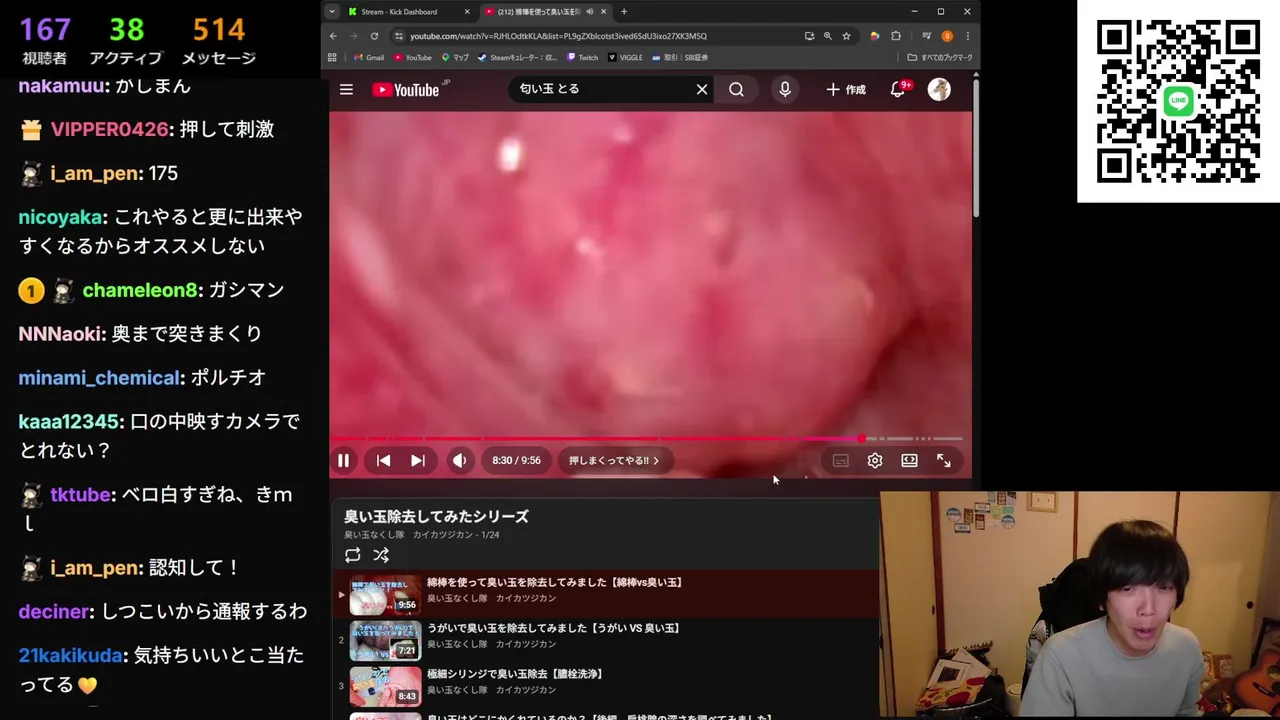Toggle playlist loop
Screen dimensions: 1280x720
pos(352,555)
